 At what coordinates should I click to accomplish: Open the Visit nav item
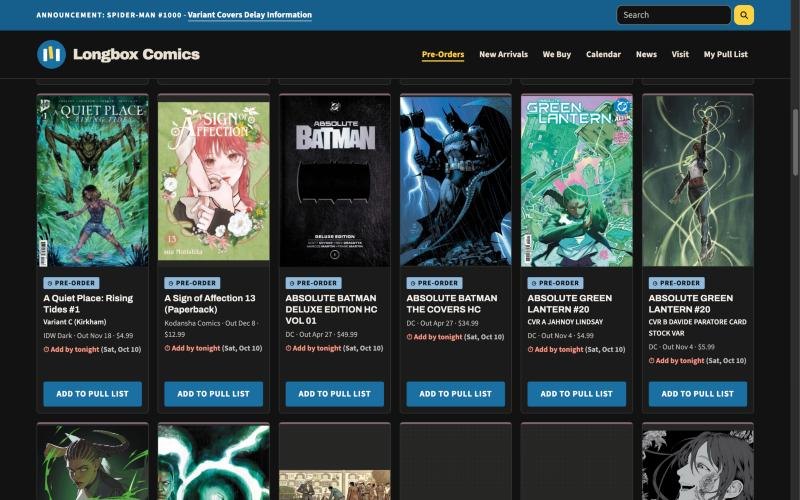click(x=680, y=54)
